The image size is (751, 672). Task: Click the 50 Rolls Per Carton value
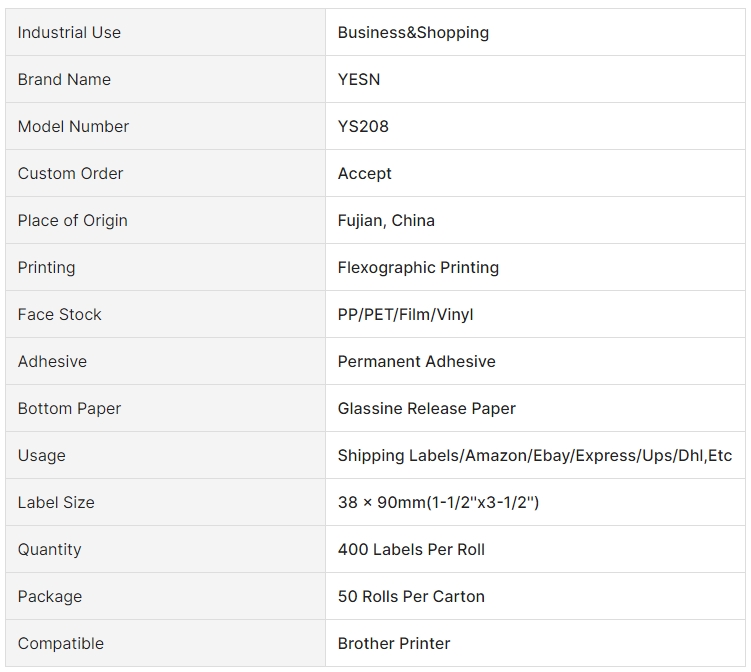click(411, 597)
